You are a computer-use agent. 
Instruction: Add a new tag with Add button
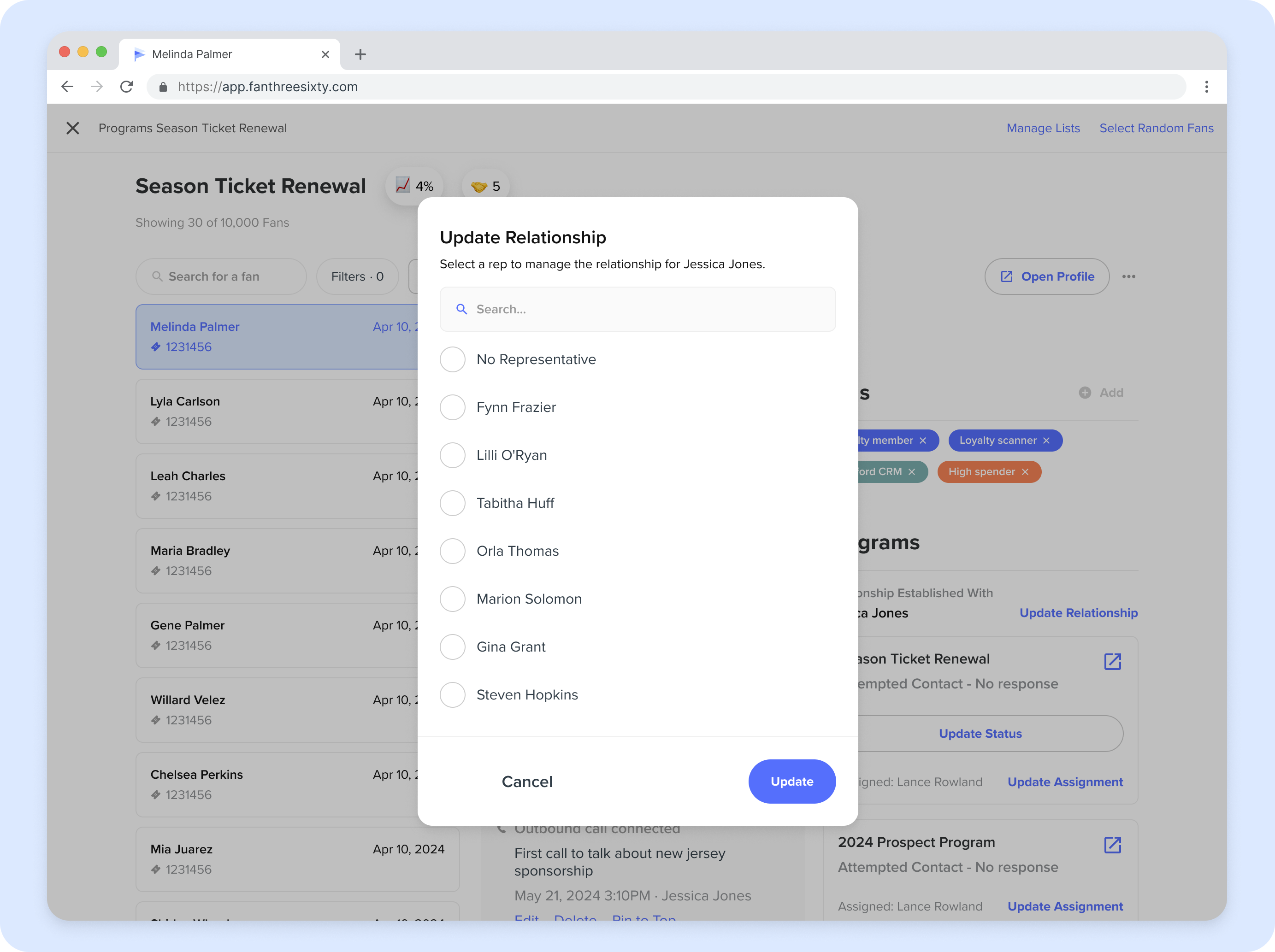tap(1100, 393)
